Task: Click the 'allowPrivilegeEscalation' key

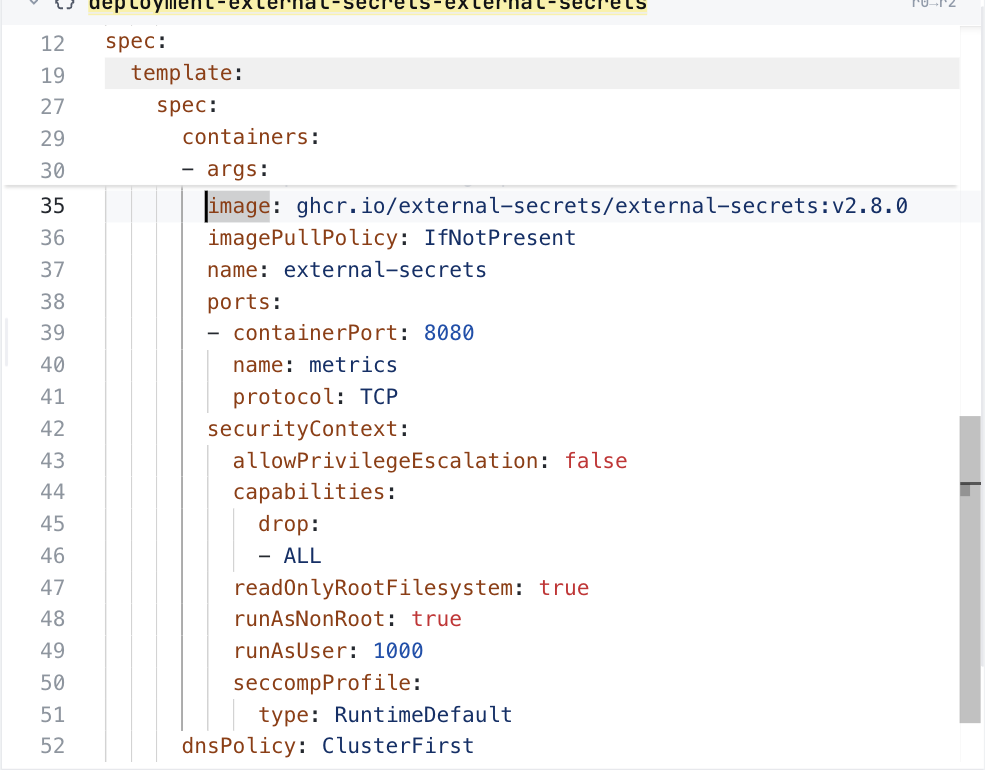Action: pos(386,461)
